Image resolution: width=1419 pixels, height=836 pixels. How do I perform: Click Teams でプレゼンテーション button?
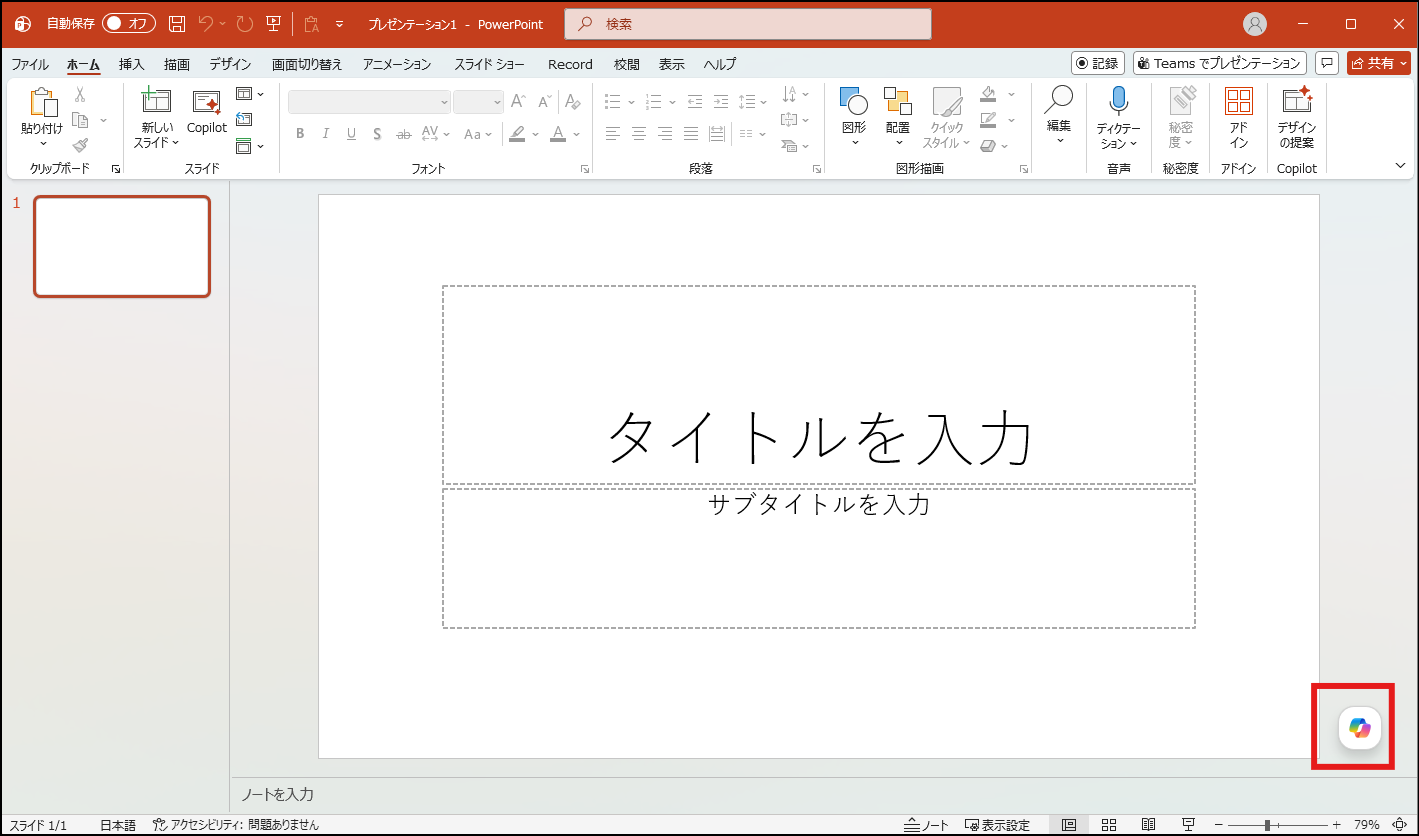pyautogui.click(x=1220, y=63)
